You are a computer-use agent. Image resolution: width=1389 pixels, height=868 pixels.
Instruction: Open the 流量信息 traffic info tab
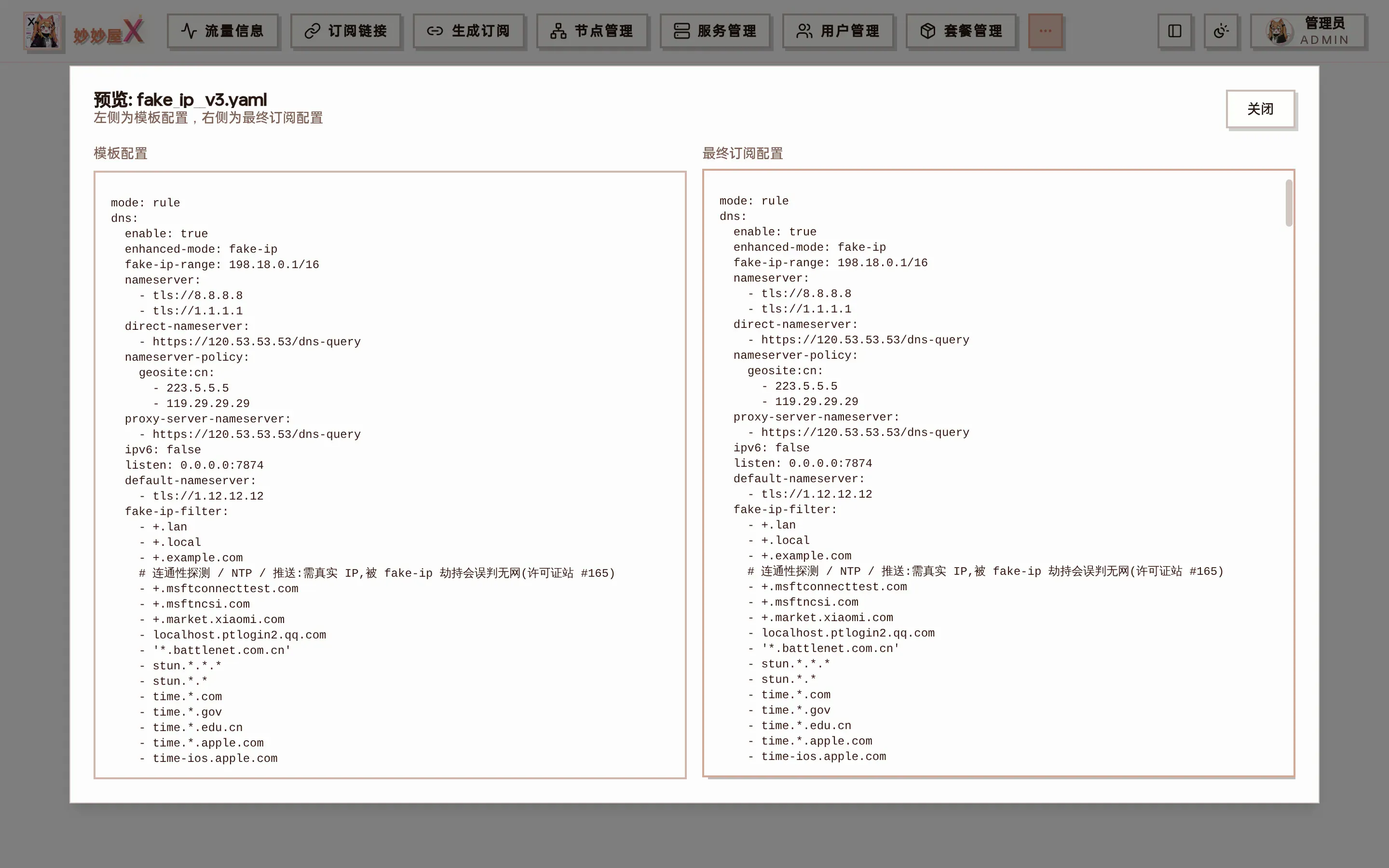(223, 31)
